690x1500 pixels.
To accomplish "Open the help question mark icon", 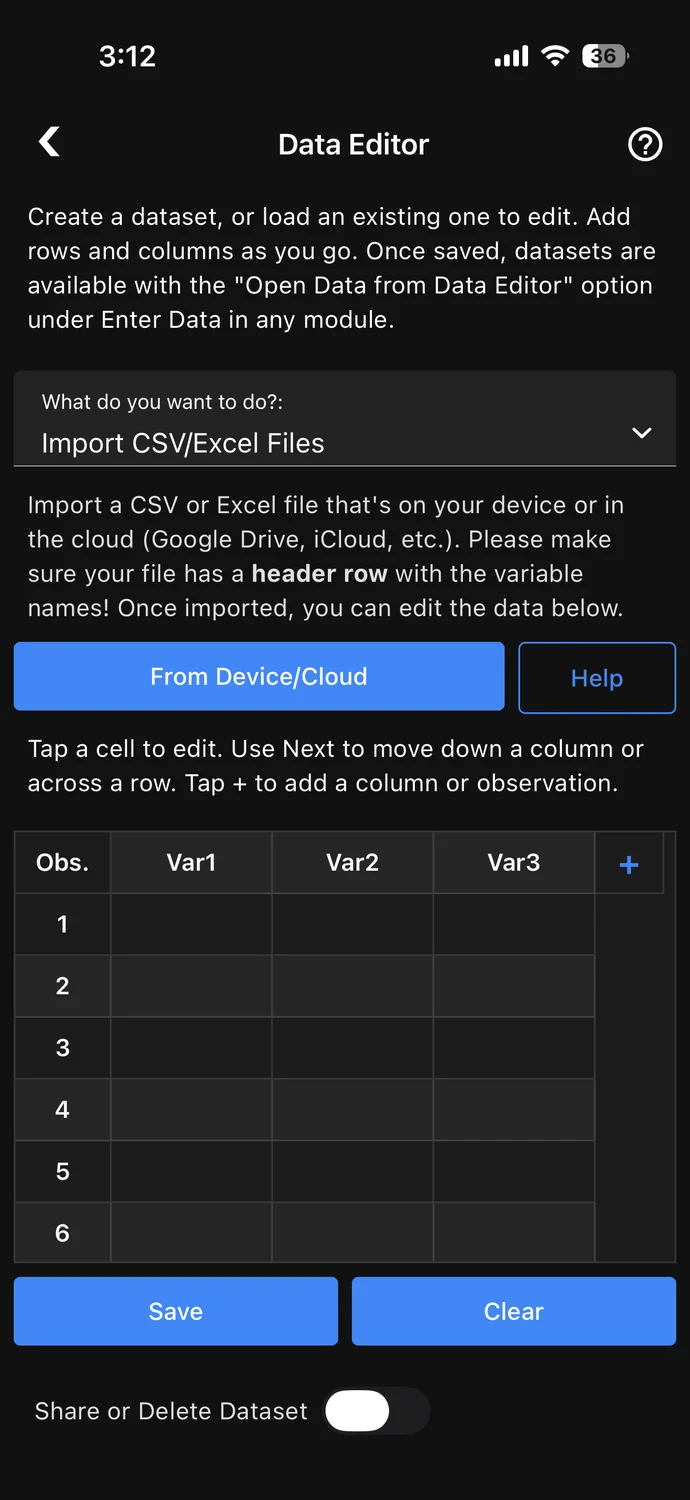I will [645, 145].
